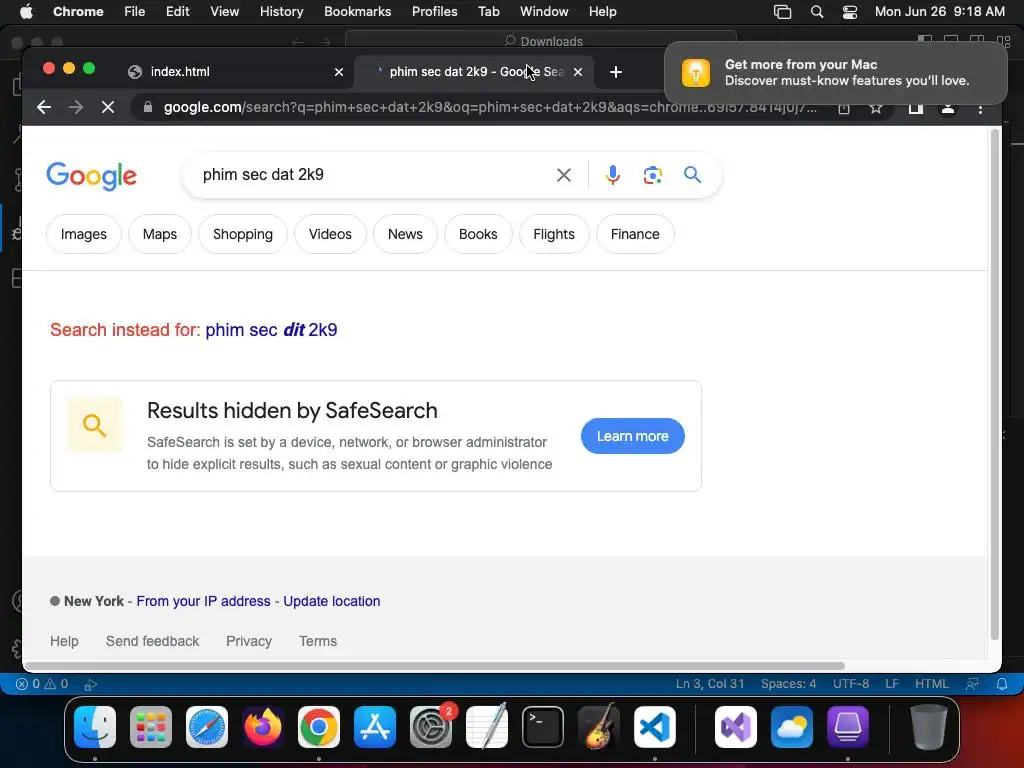Close the phim sec dat 2k9 tab
The height and width of the screenshot is (768, 1024).
[578, 72]
